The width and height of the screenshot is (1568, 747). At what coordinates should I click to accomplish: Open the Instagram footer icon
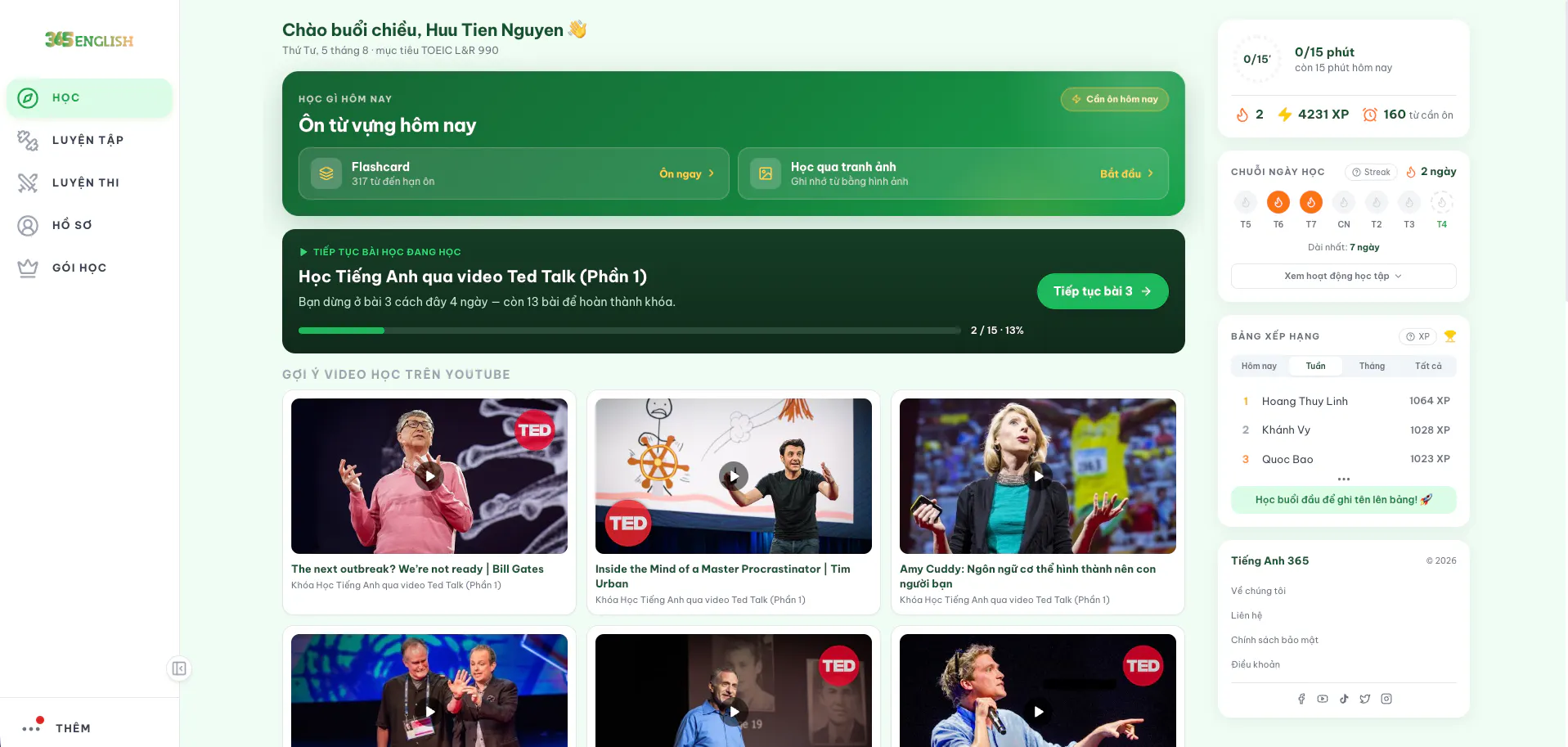1386,699
